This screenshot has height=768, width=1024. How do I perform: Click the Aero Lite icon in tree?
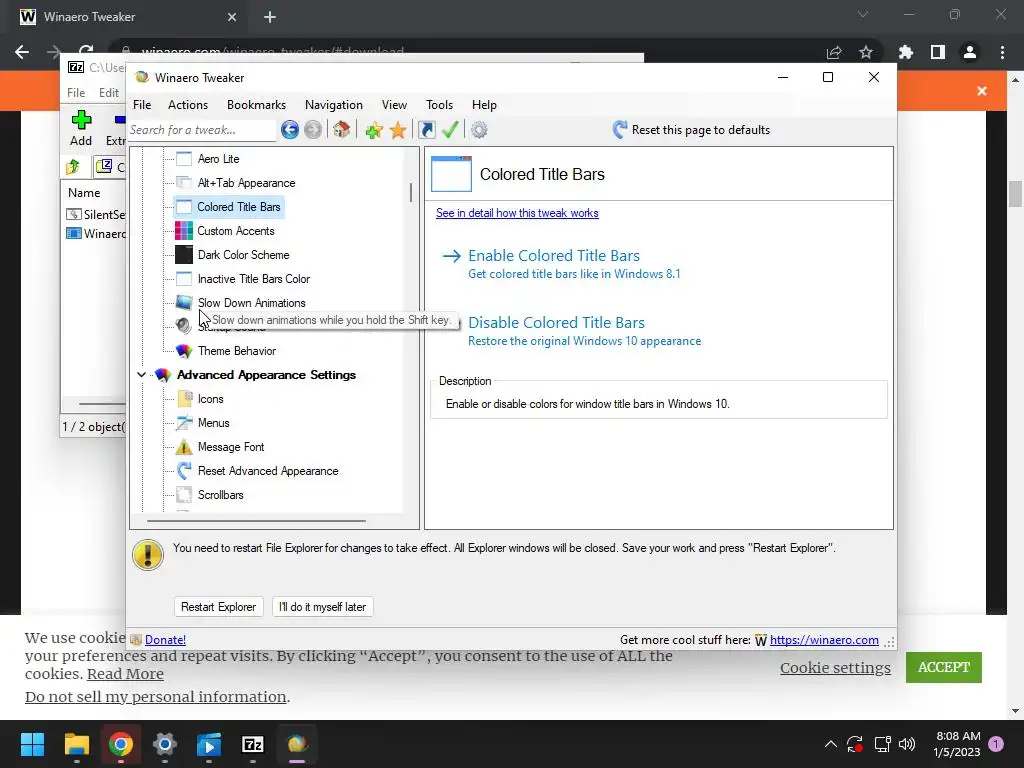point(184,159)
